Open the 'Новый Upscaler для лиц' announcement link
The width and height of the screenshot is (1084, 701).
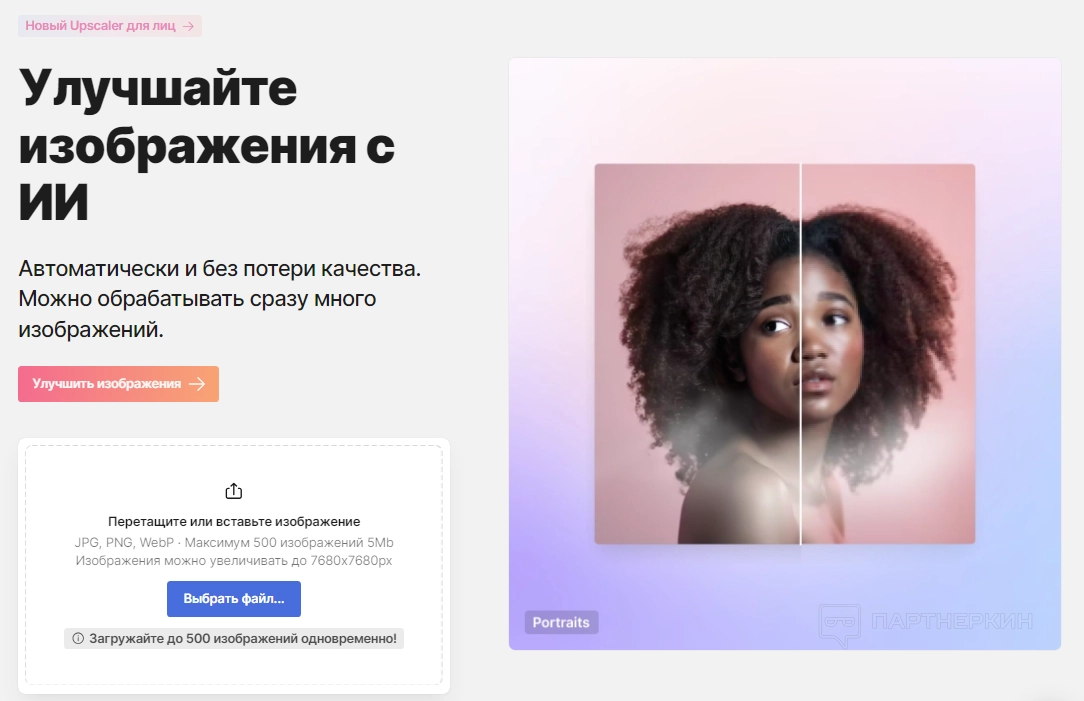point(110,26)
